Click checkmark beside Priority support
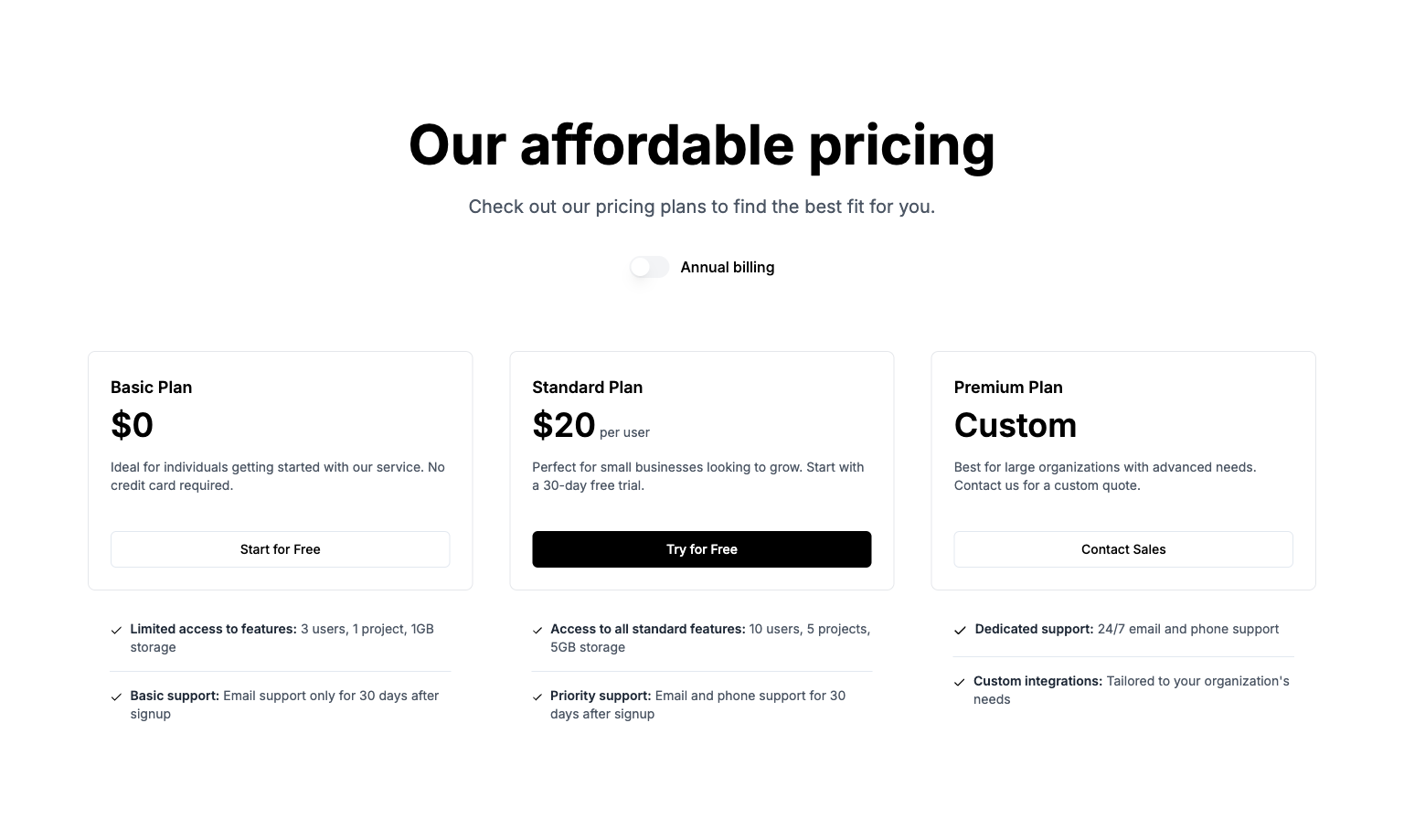The height and width of the screenshot is (840, 1404). pos(537,696)
